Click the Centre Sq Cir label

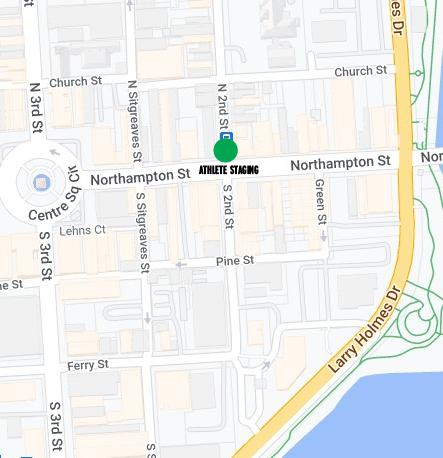55,195
